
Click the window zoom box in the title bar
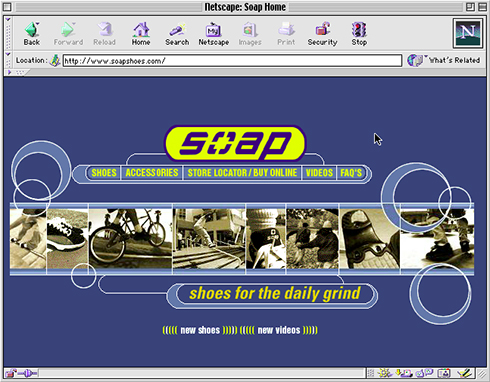[x=470, y=7]
